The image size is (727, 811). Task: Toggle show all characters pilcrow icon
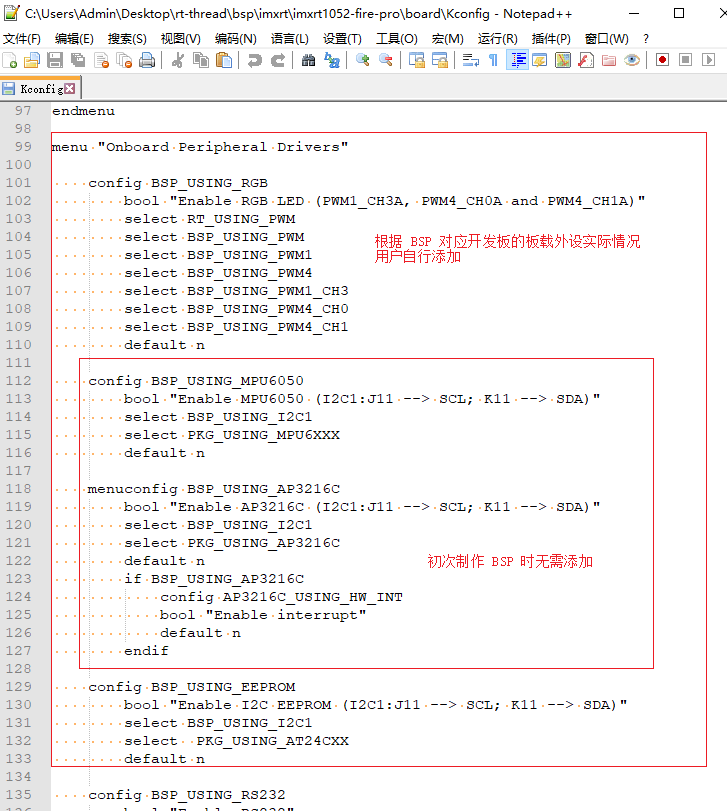tap(493, 60)
